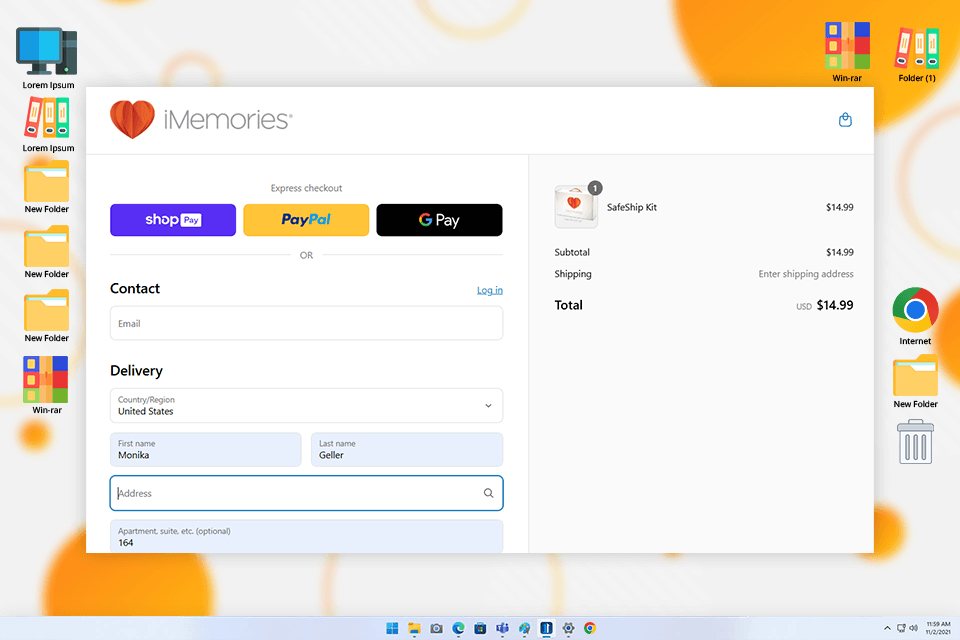
Task: Open Paint app from taskbar
Action: click(525, 628)
